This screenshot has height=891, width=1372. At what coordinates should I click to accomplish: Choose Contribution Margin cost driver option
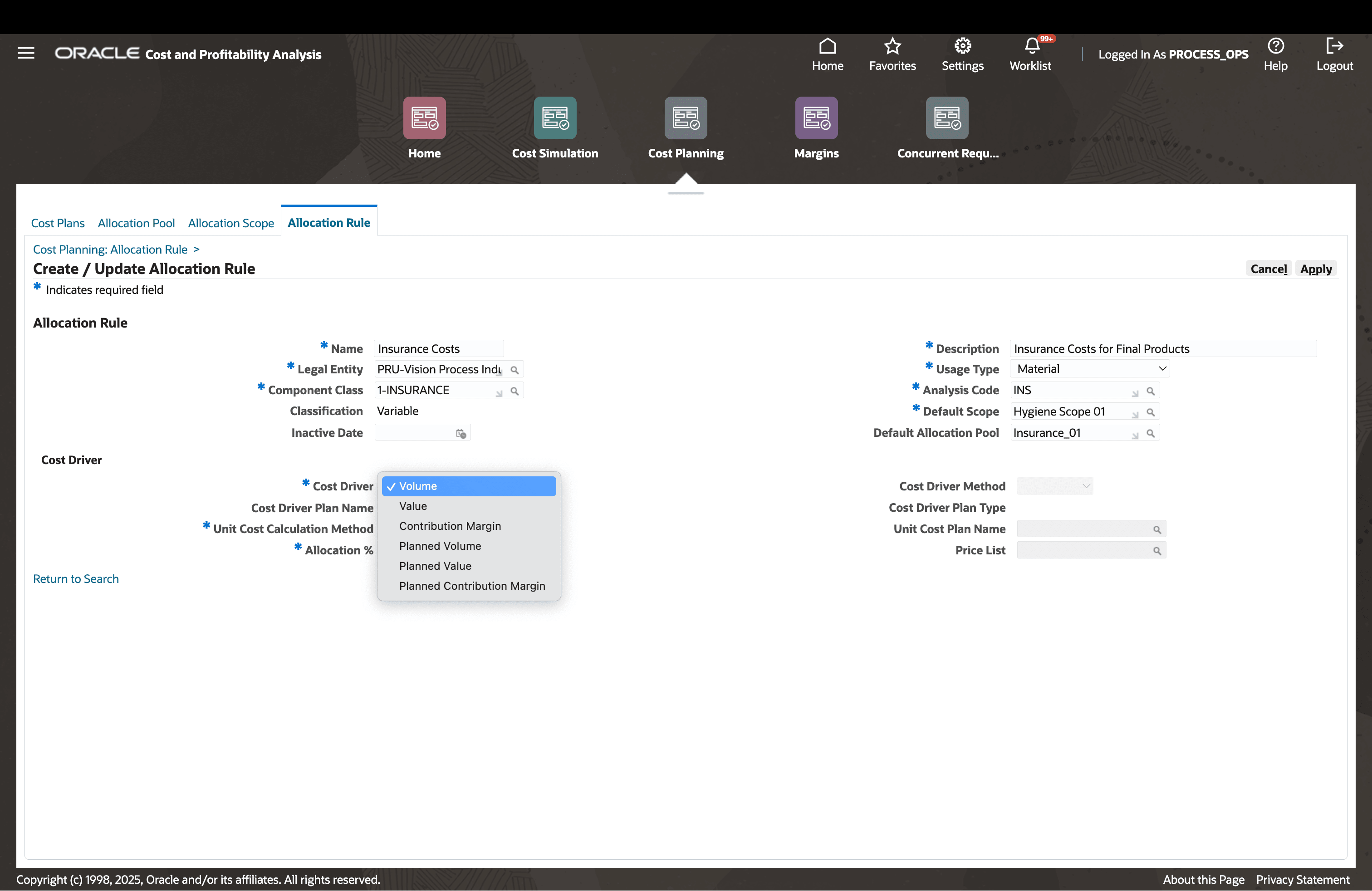coord(450,526)
